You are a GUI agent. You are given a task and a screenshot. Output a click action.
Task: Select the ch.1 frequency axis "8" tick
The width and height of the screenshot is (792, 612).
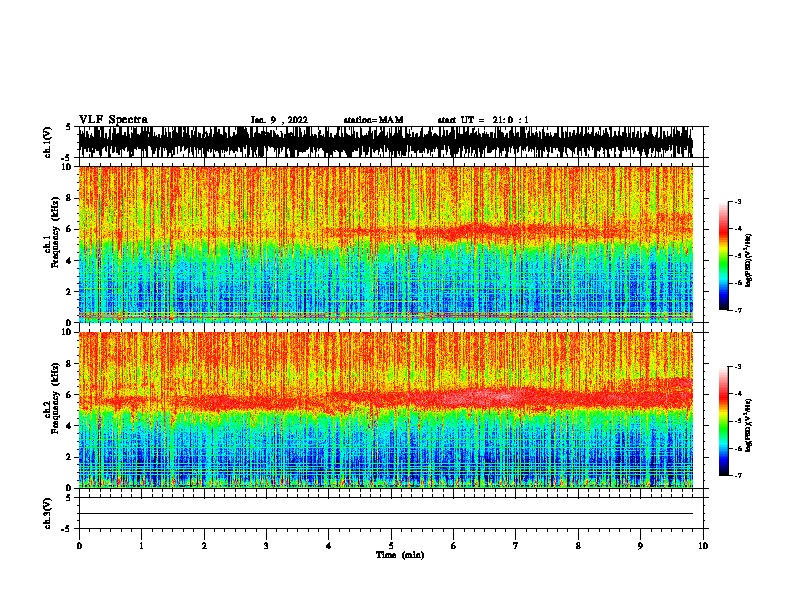pos(69,198)
